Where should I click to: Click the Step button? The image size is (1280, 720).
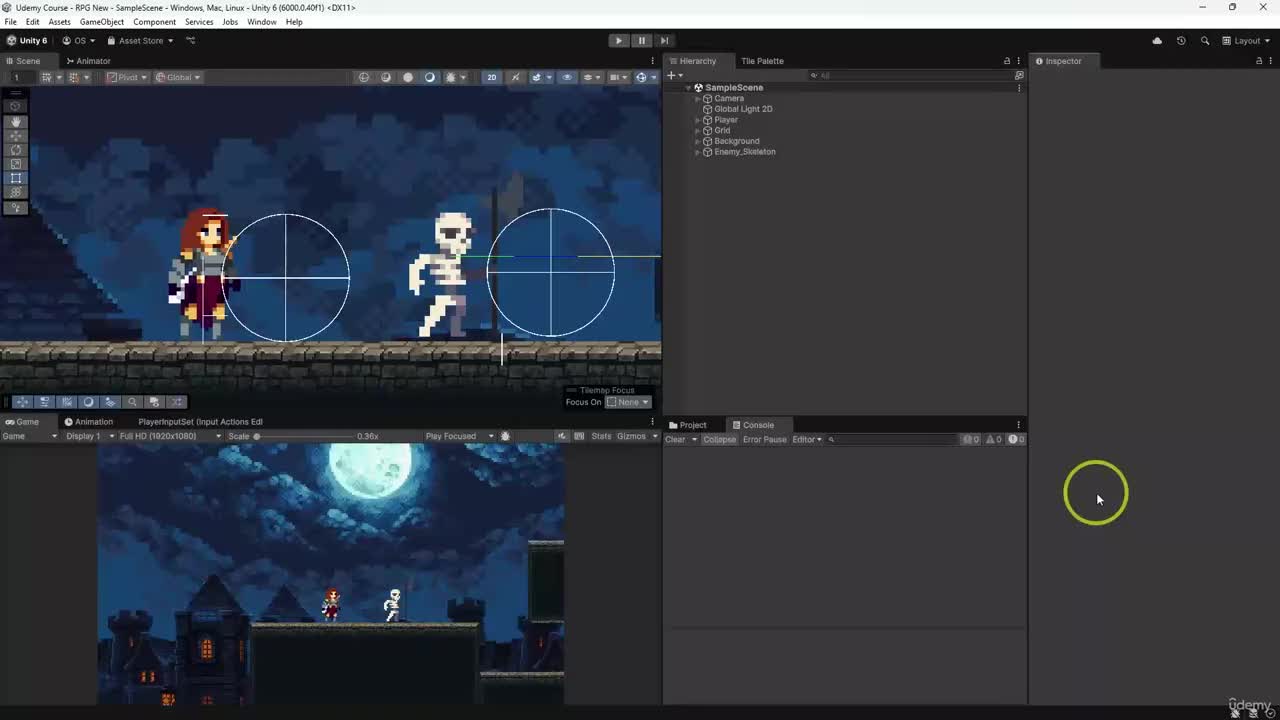click(663, 41)
